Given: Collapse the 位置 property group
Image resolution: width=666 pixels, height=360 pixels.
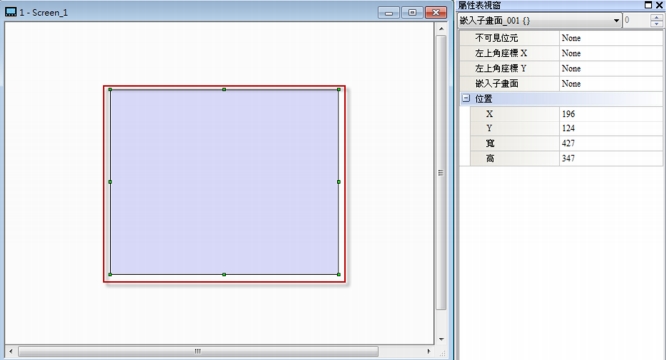Looking at the screenshot, I should pos(466,98).
